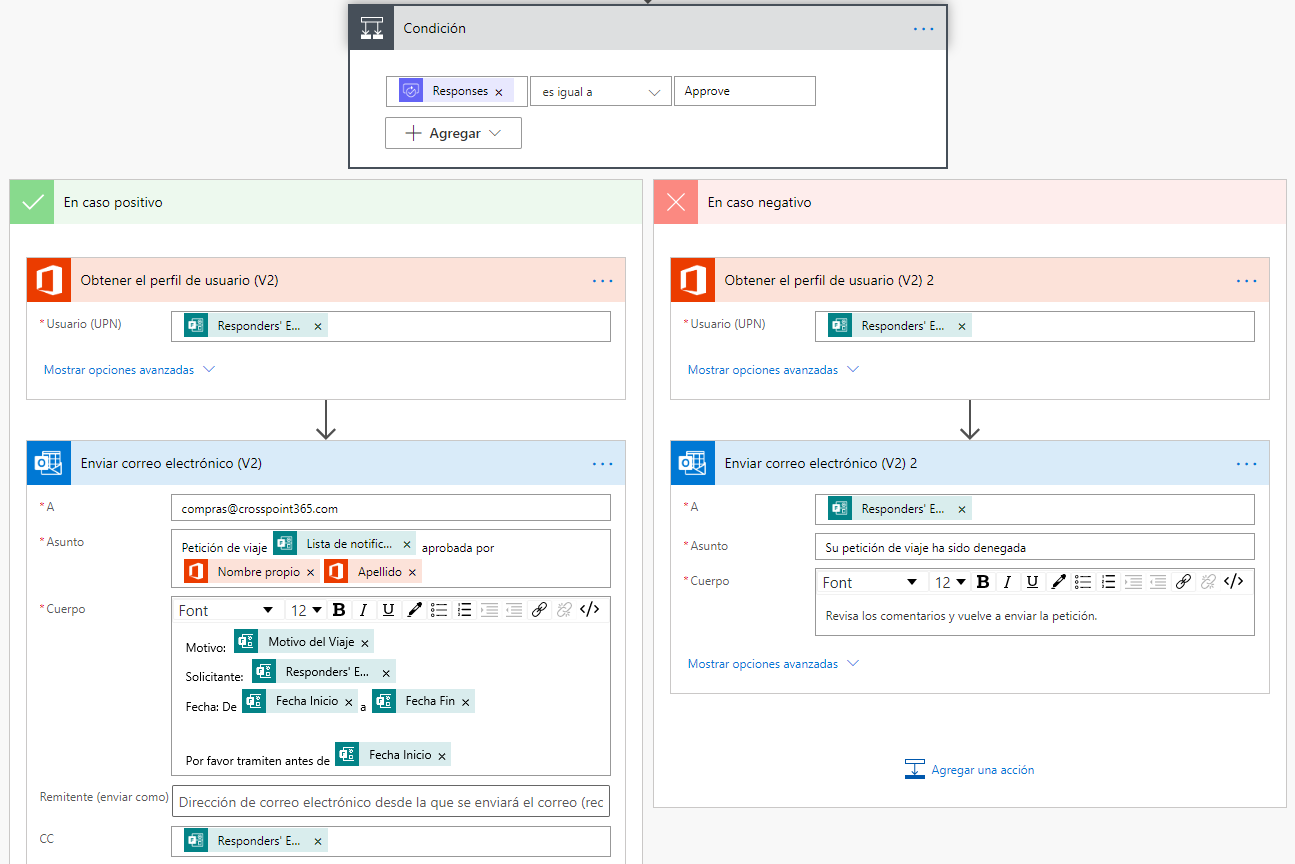Open menu for Enviar correo electrónico (V2)
Image resolution: width=1295 pixels, height=864 pixels.
[x=602, y=464]
